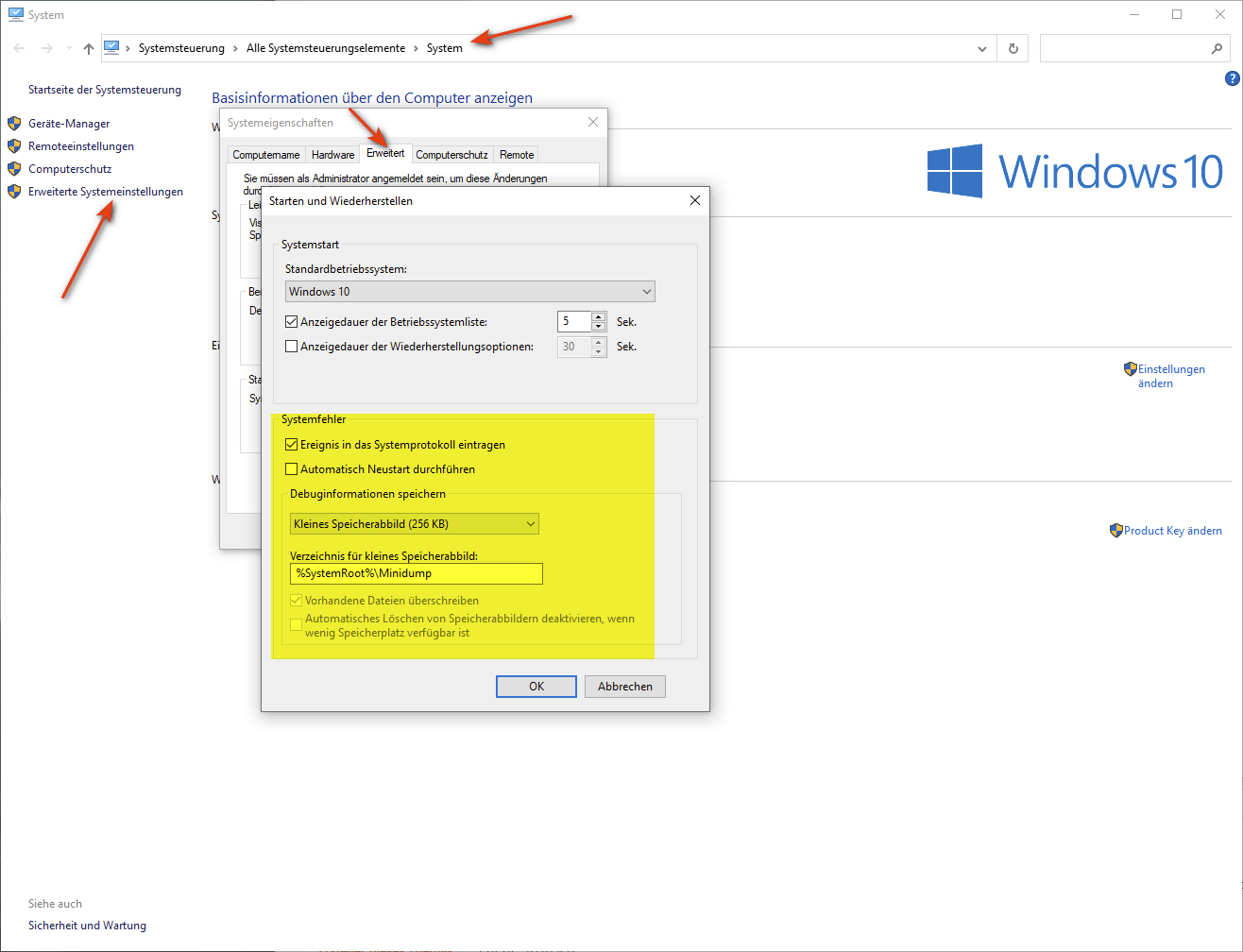The width and height of the screenshot is (1243, 952).
Task: Click the shield icon beside Geräte-Manager
Action: tap(14, 123)
